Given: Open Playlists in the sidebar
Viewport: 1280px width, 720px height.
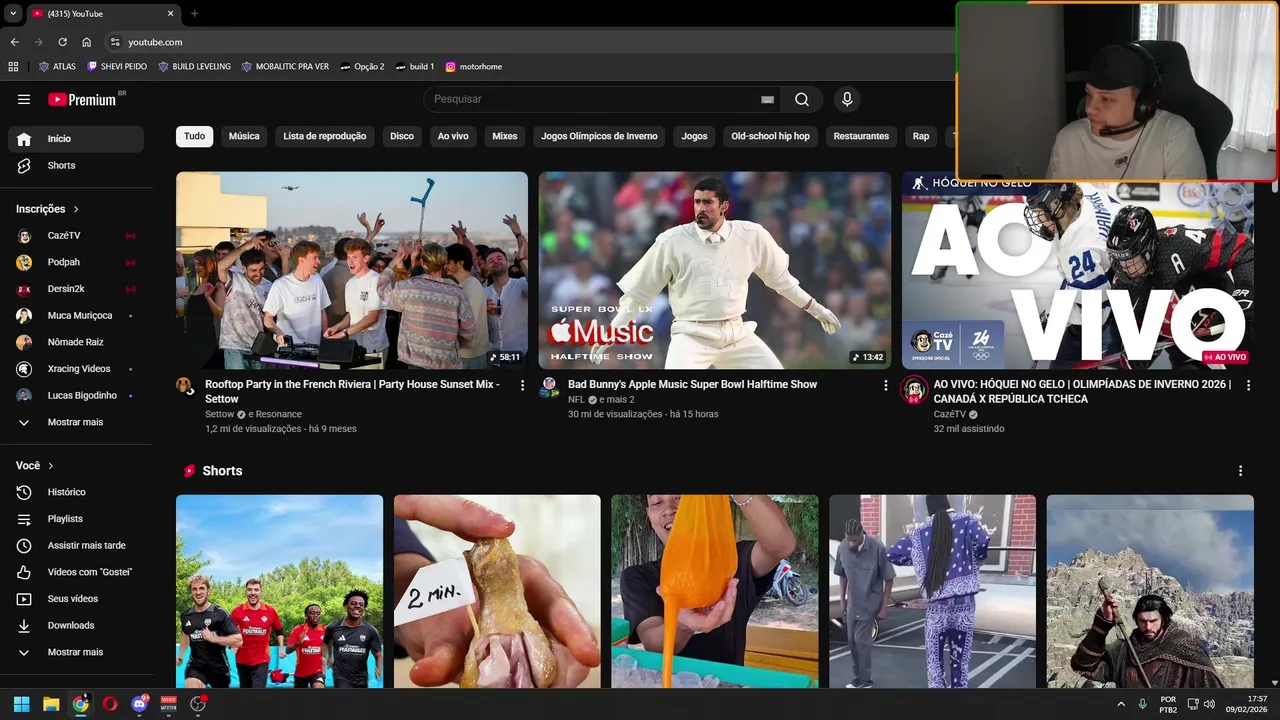Looking at the screenshot, I should (x=76, y=519).
